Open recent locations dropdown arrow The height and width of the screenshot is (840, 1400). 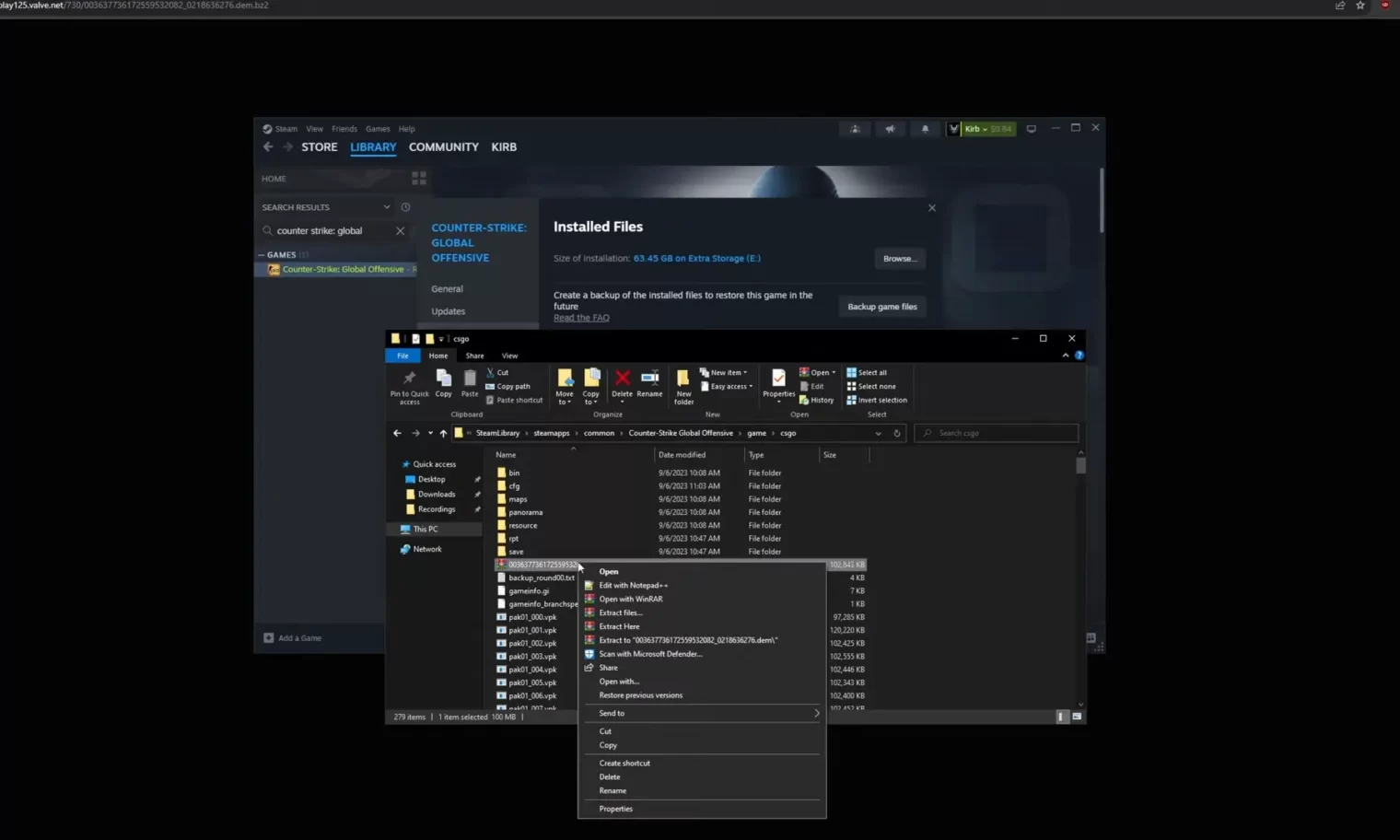point(430,433)
